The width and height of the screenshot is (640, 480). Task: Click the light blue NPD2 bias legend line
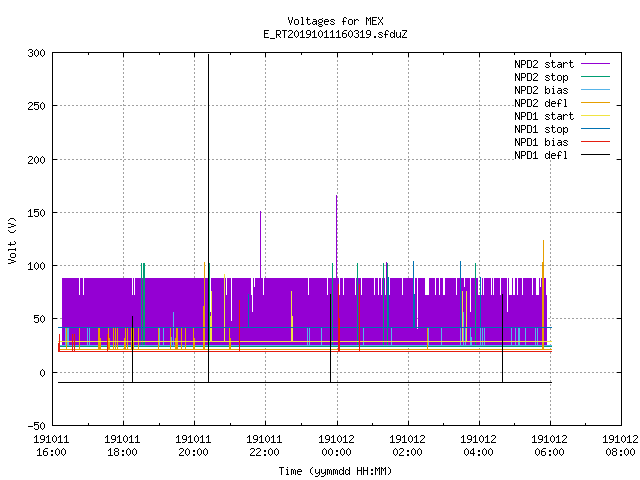(596, 89)
